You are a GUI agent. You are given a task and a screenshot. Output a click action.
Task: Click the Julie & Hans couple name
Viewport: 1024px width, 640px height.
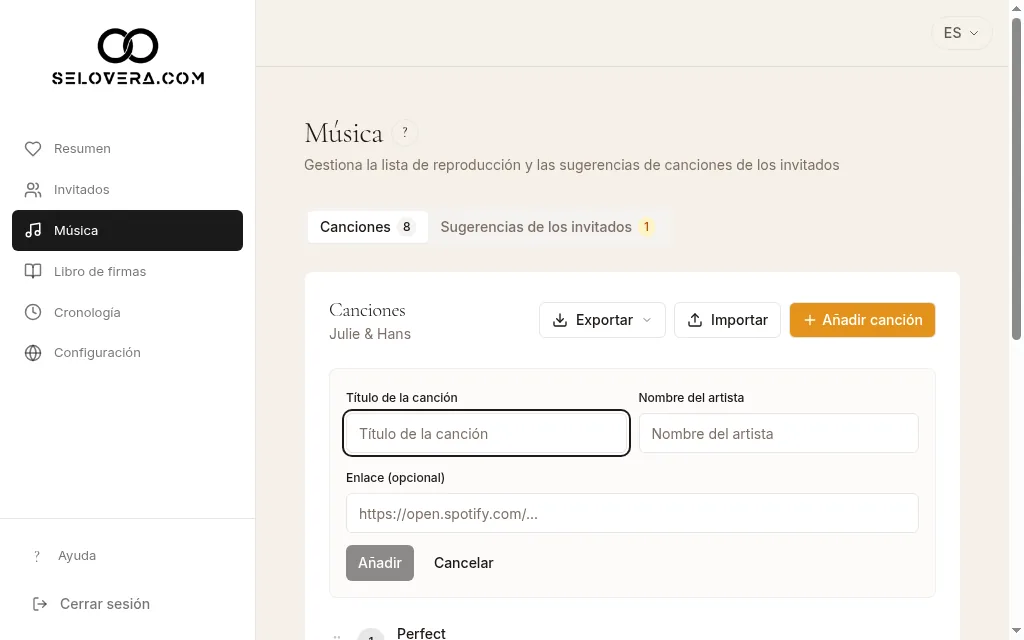tap(370, 334)
